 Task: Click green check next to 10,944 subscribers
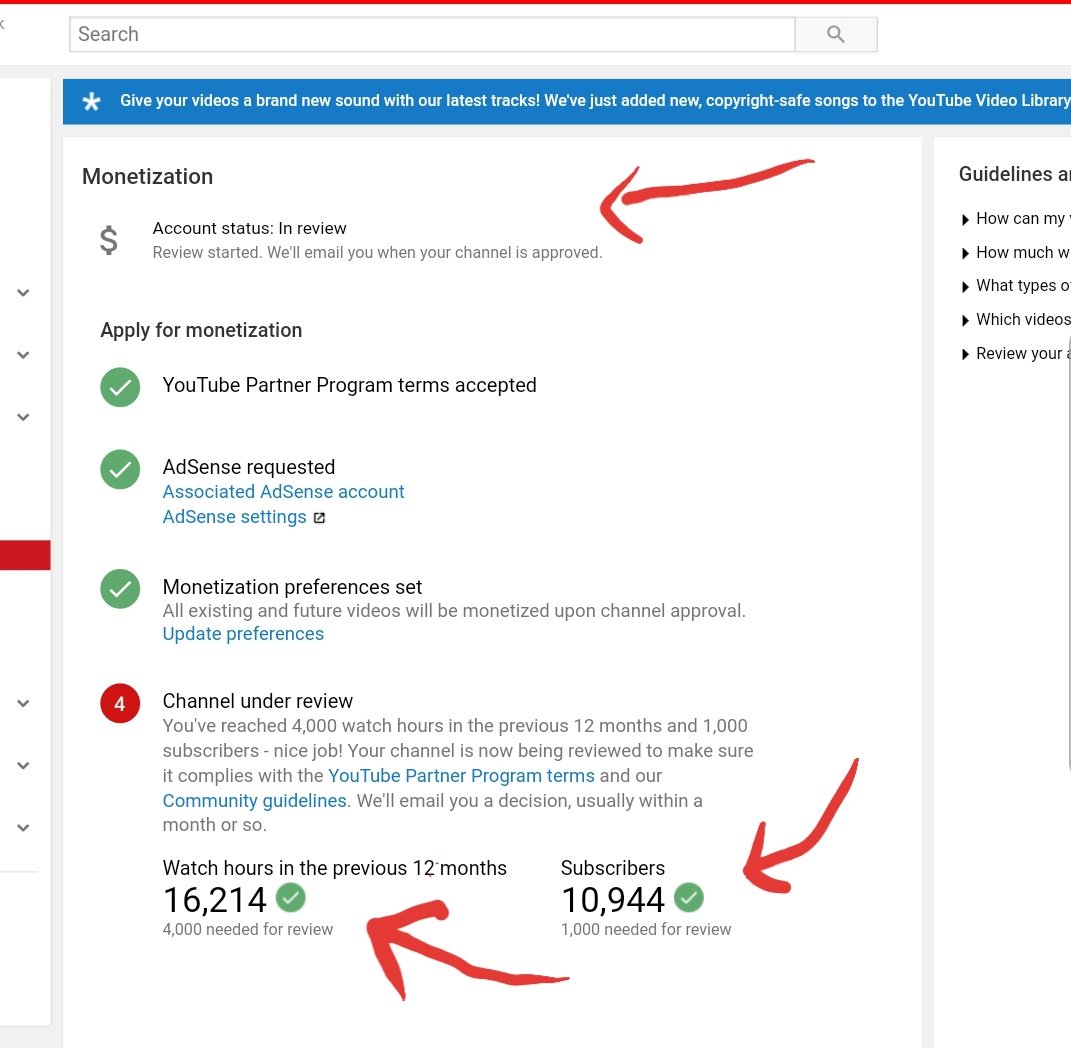[688, 897]
